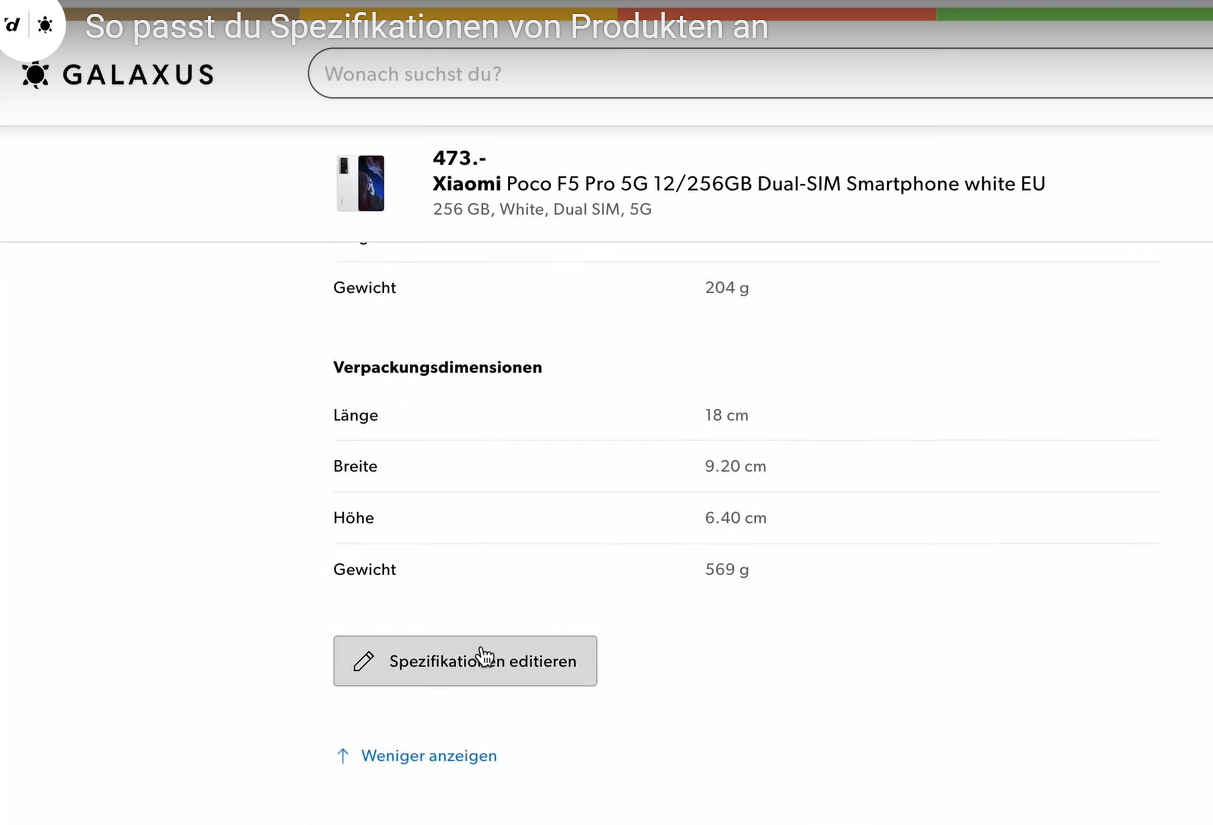Open the channel avatar in the top-left corner
This screenshot has width=1213, height=825.
point(29,25)
